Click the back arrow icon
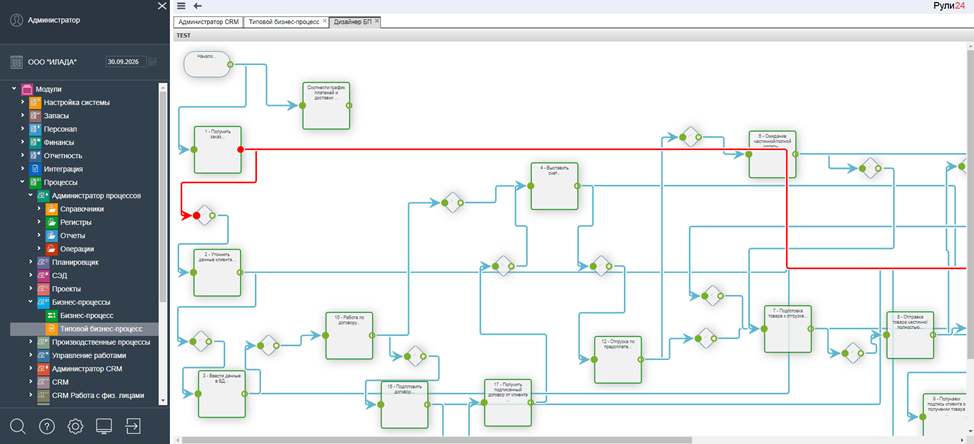 coord(198,6)
